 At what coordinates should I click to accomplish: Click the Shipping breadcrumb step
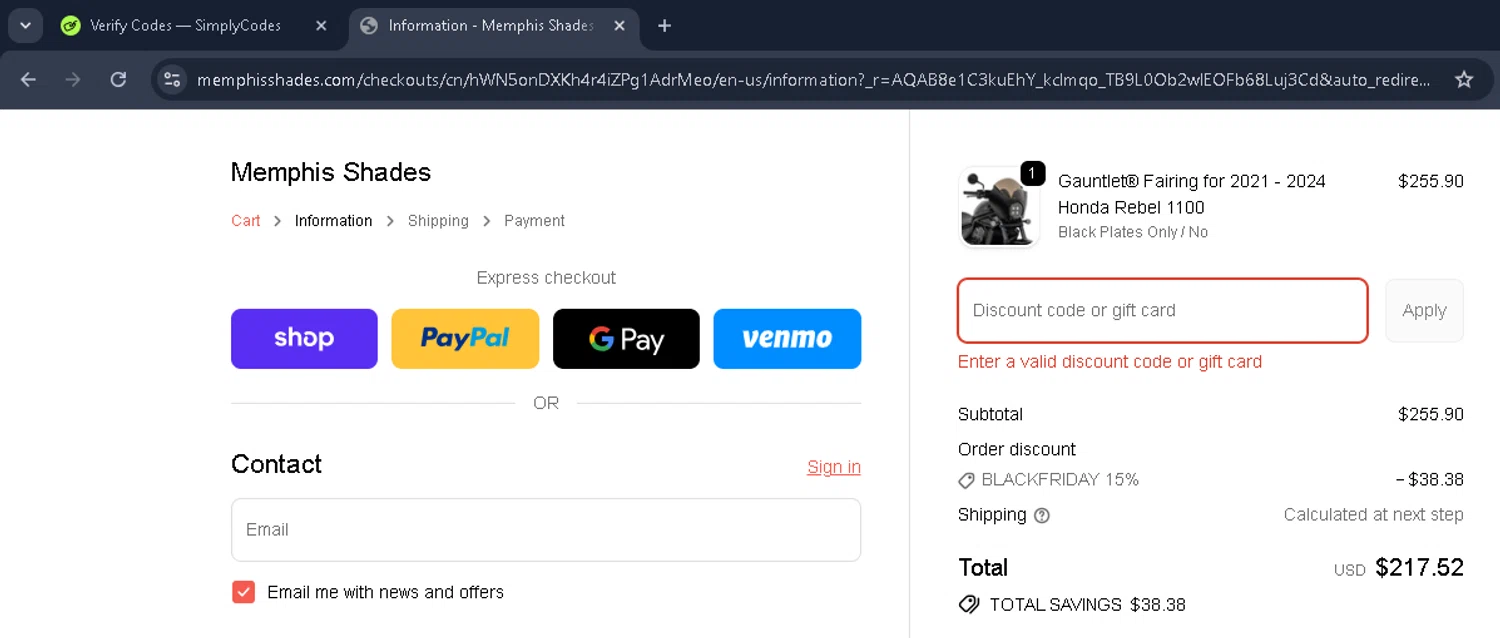click(438, 221)
